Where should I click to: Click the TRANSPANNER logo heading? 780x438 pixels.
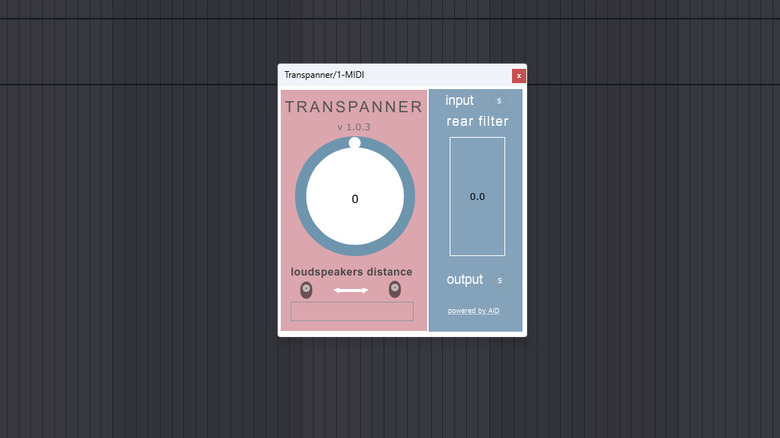coord(354,107)
